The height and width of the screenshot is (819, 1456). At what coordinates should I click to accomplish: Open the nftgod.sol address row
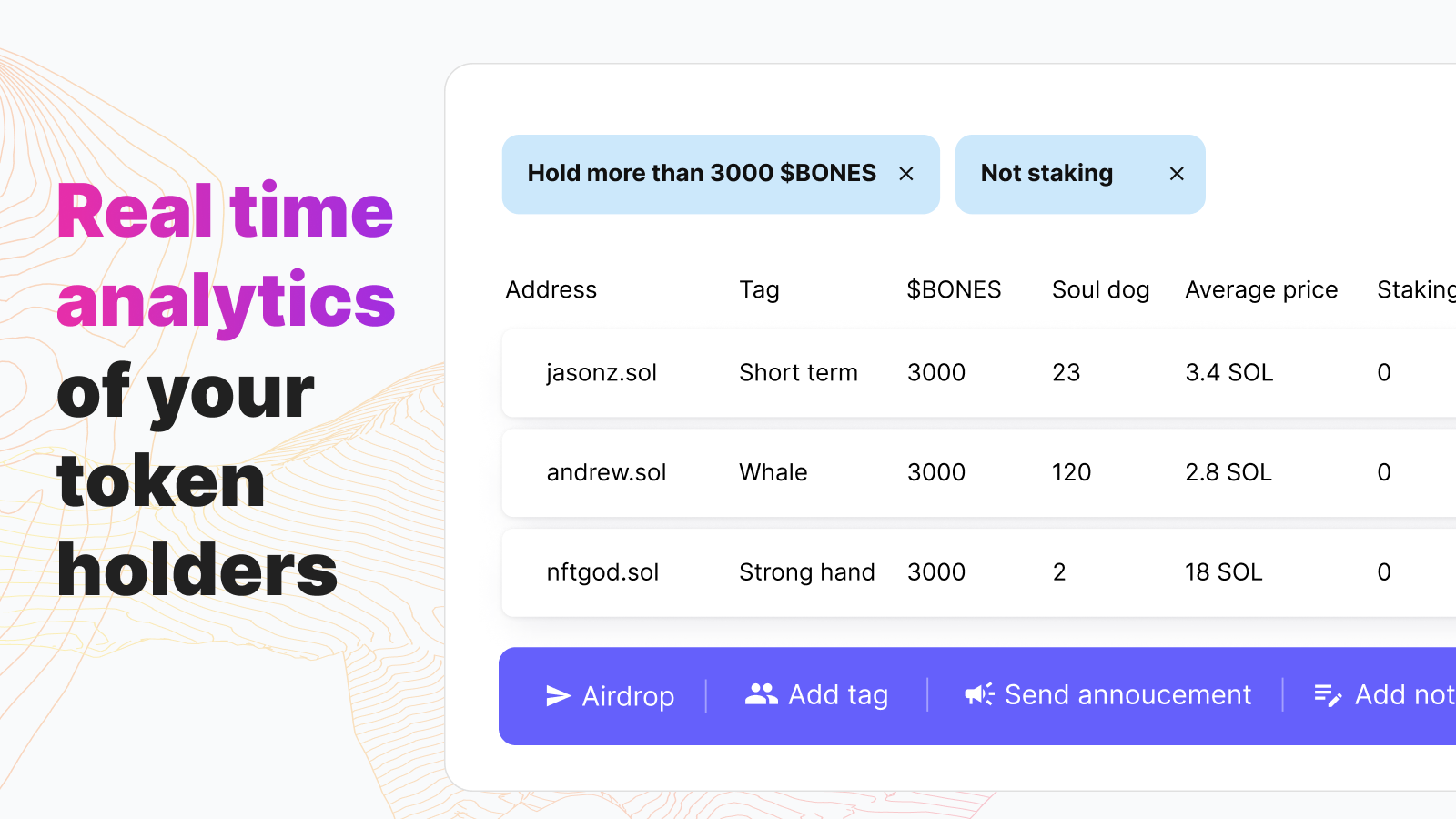tap(602, 572)
